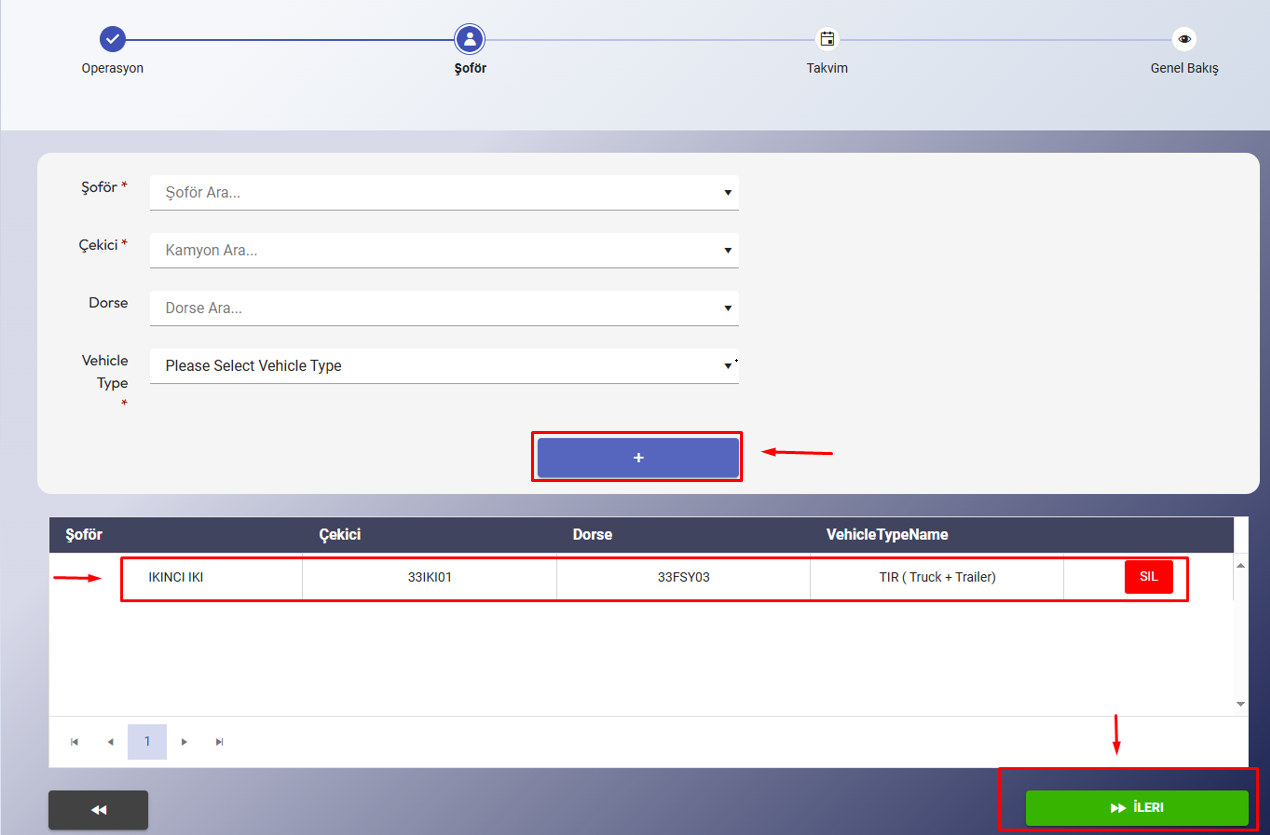1270x835 pixels.
Task: Proceed with green İLERİ button
Action: 1137,808
